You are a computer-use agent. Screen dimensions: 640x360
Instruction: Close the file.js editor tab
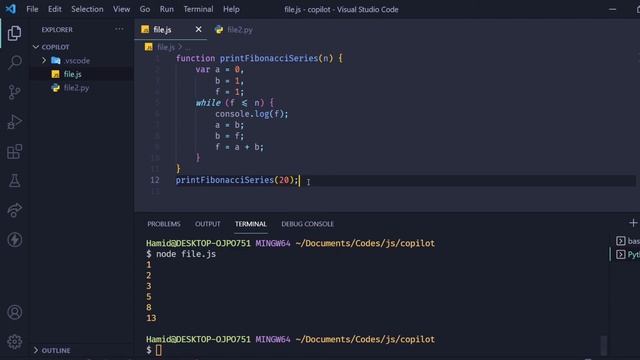[x=198, y=29]
